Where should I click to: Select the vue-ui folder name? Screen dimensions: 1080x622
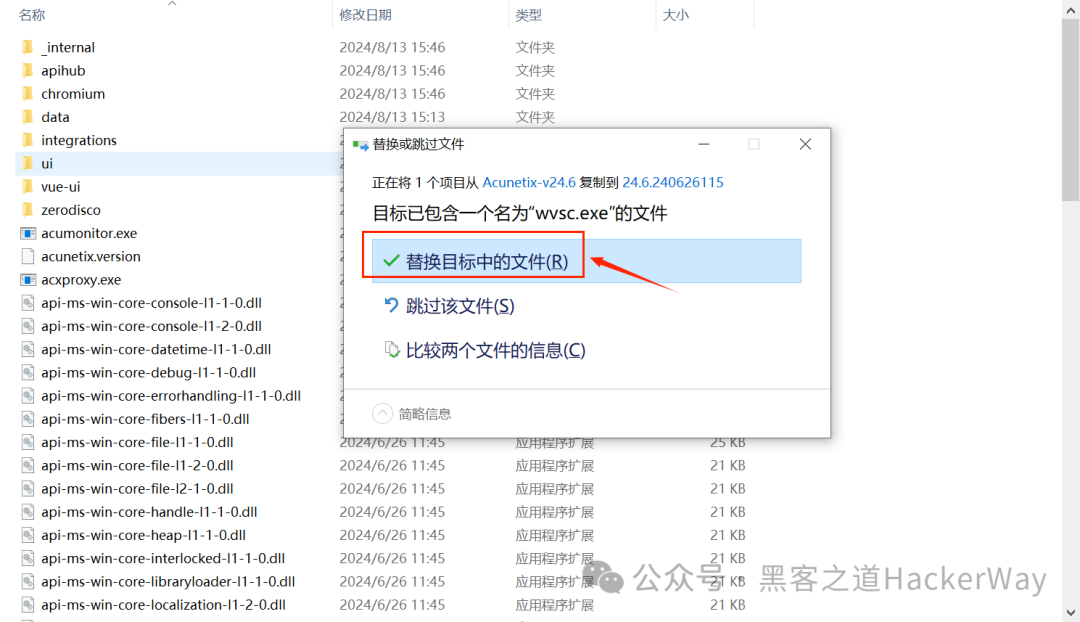pyautogui.click(x=61, y=187)
